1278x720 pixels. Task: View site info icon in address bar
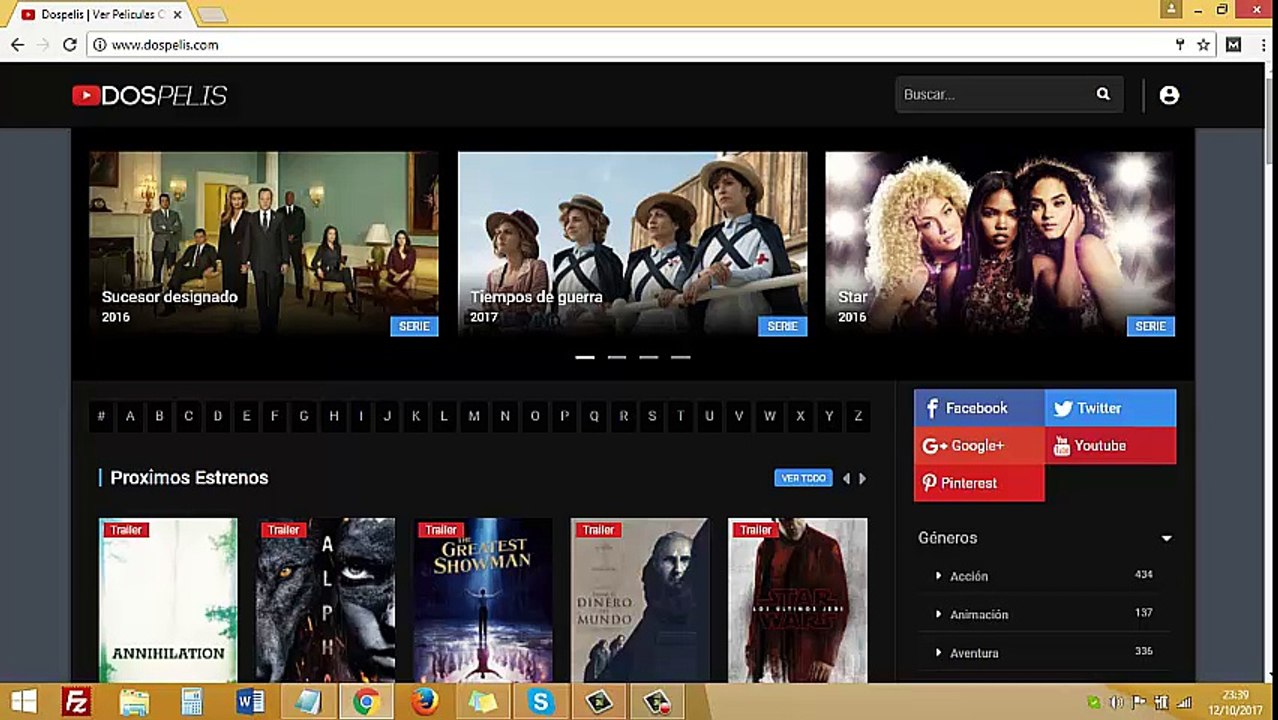(99, 45)
